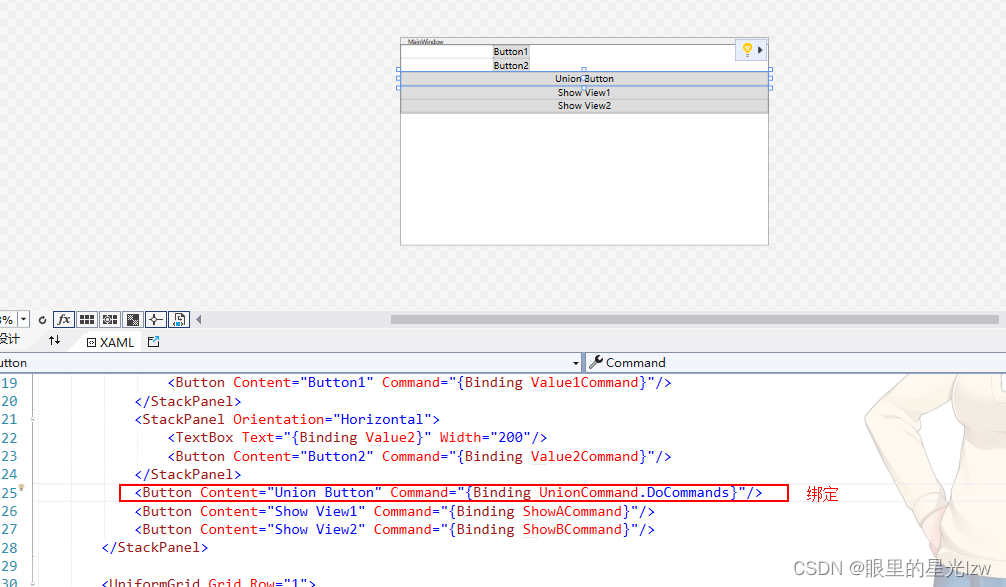Click Value1Command binding on line 19
Image resolution: width=1006 pixels, height=587 pixels.
(584, 383)
